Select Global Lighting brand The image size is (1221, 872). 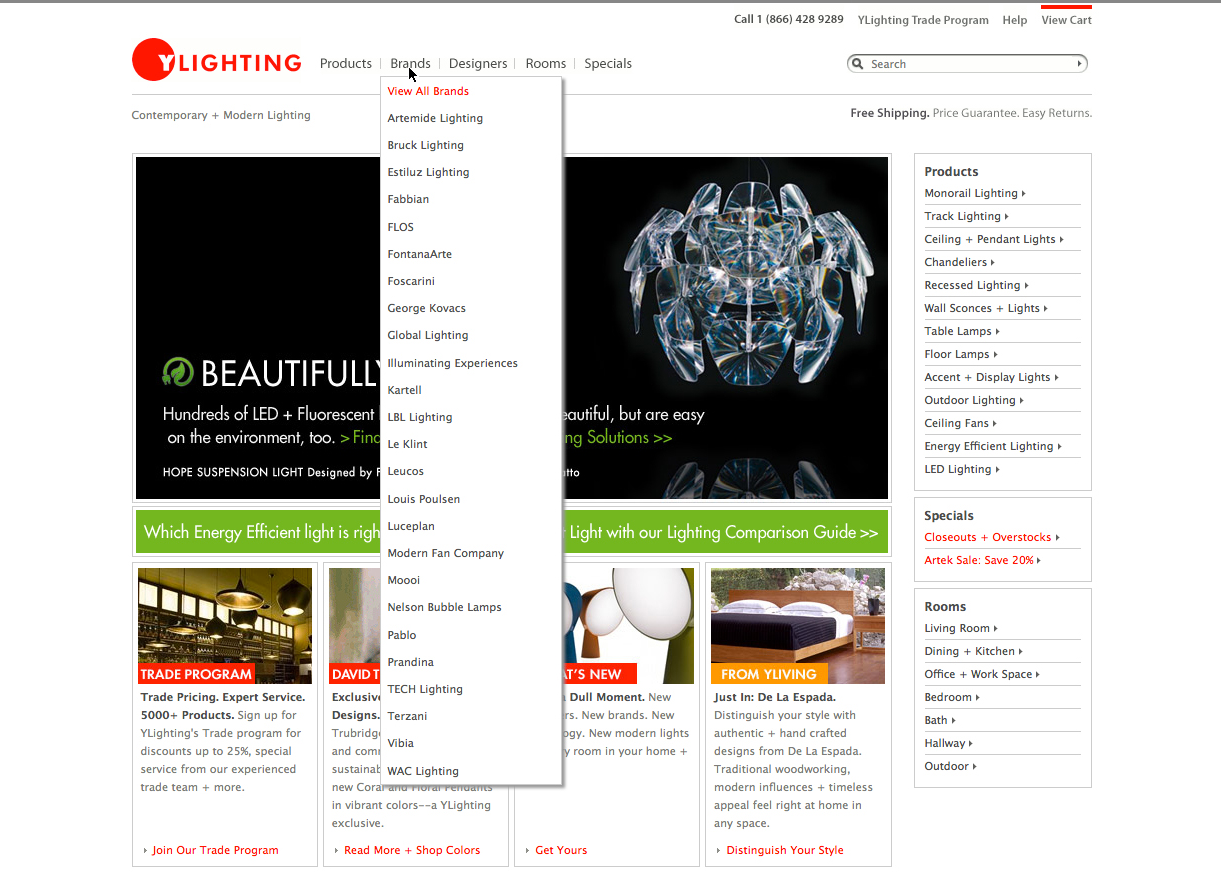point(428,335)
